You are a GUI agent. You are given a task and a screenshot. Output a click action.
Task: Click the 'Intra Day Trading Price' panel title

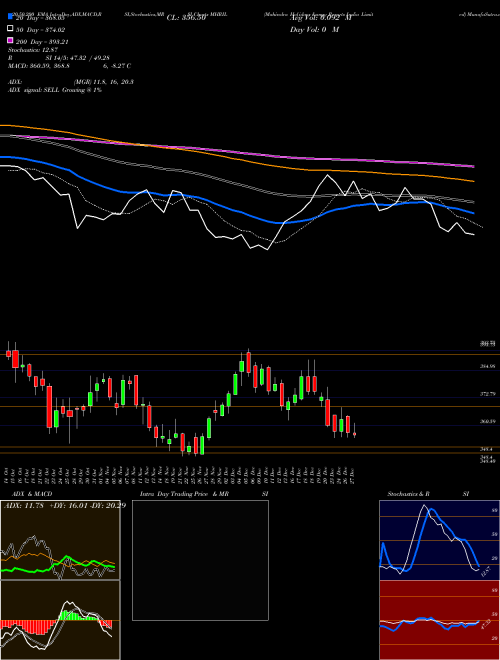tap(204, 494)
